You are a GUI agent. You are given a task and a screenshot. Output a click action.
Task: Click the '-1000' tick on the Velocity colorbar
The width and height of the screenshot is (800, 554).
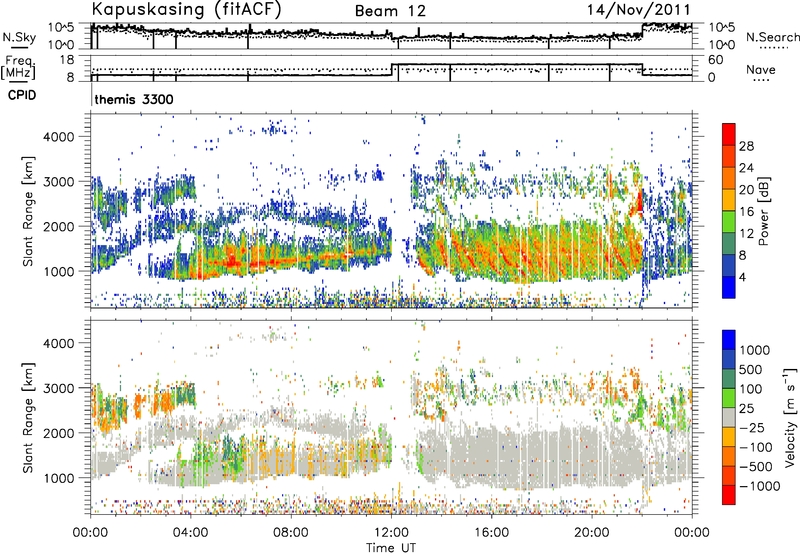(759, 486)
